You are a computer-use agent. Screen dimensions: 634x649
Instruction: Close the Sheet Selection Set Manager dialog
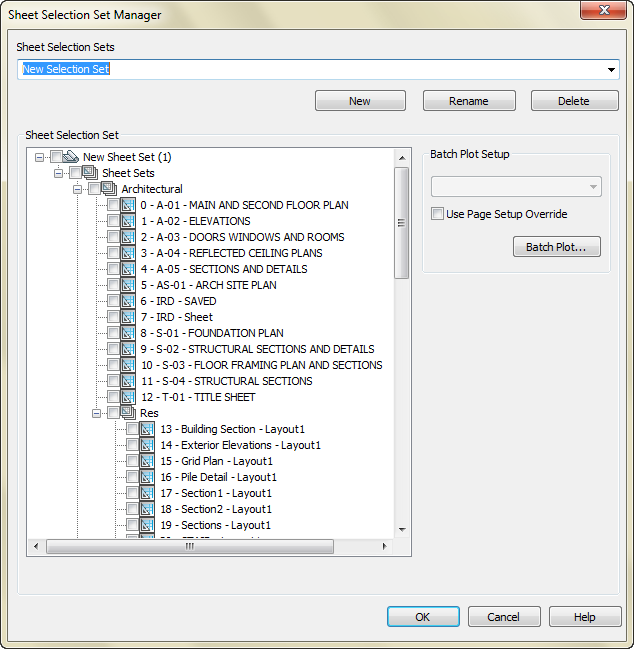pos(603,10)
